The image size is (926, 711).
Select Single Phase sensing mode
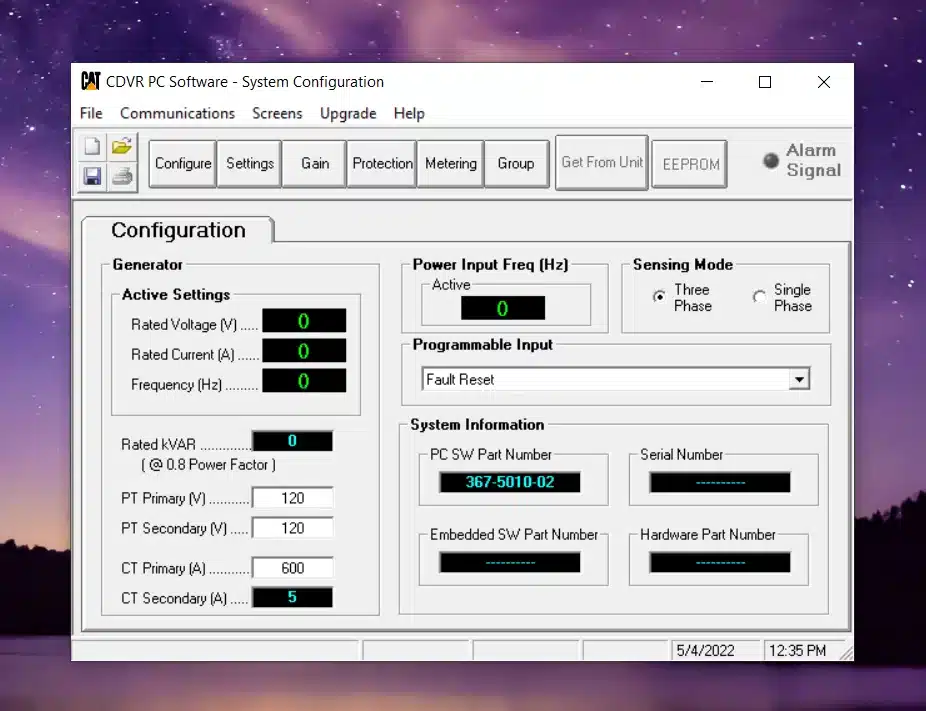click(x=760, y=297)
